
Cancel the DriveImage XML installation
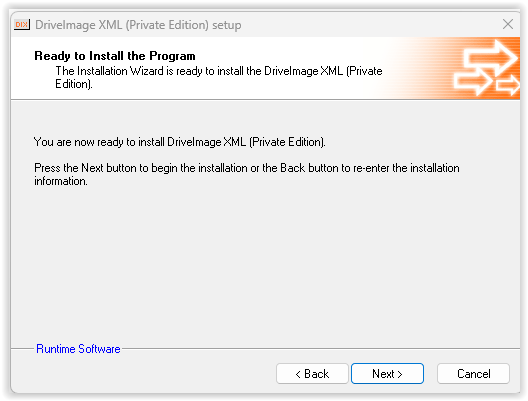473,374
